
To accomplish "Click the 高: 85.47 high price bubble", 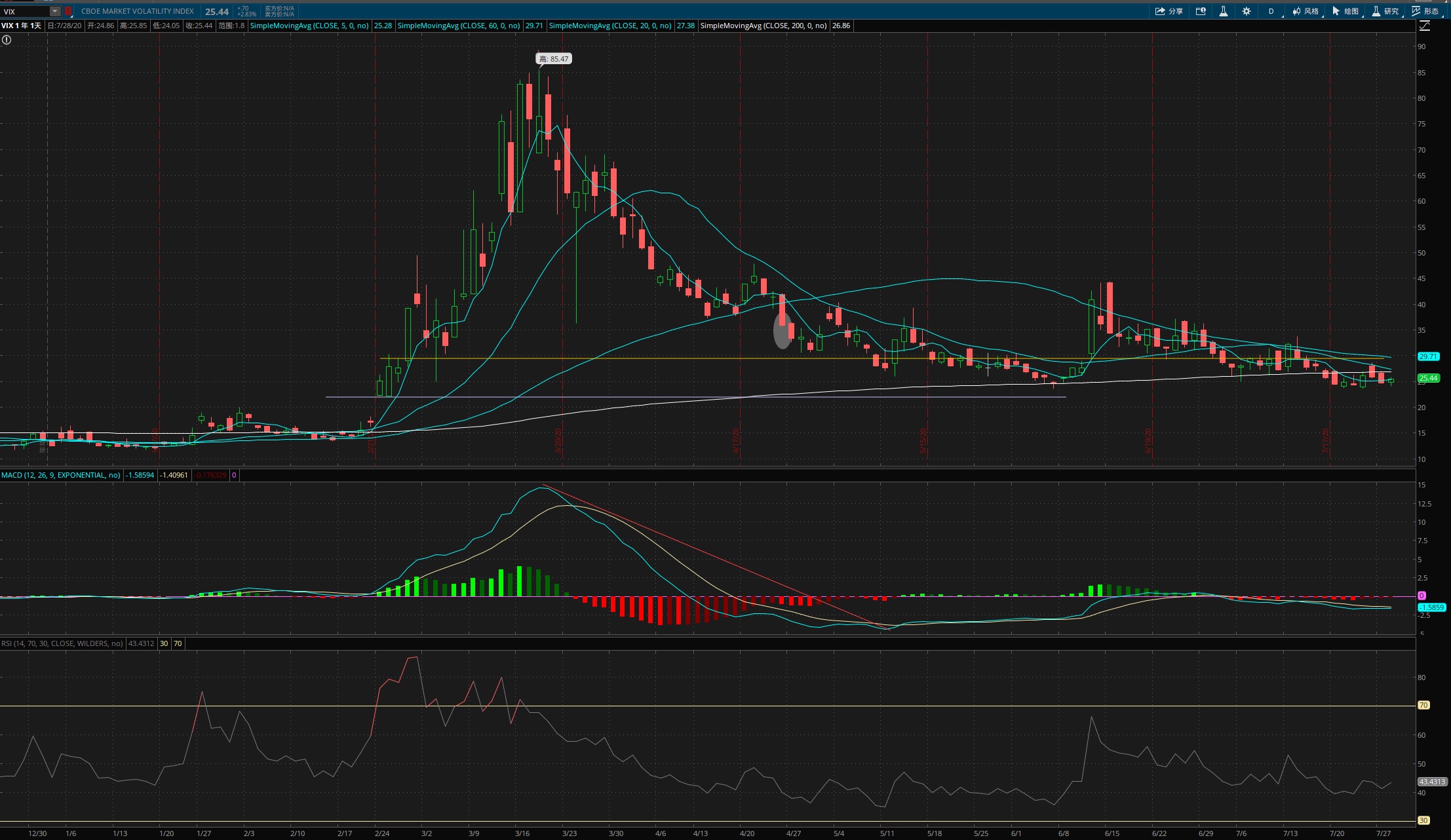I will pyautogui.click(x=554, y=59).
